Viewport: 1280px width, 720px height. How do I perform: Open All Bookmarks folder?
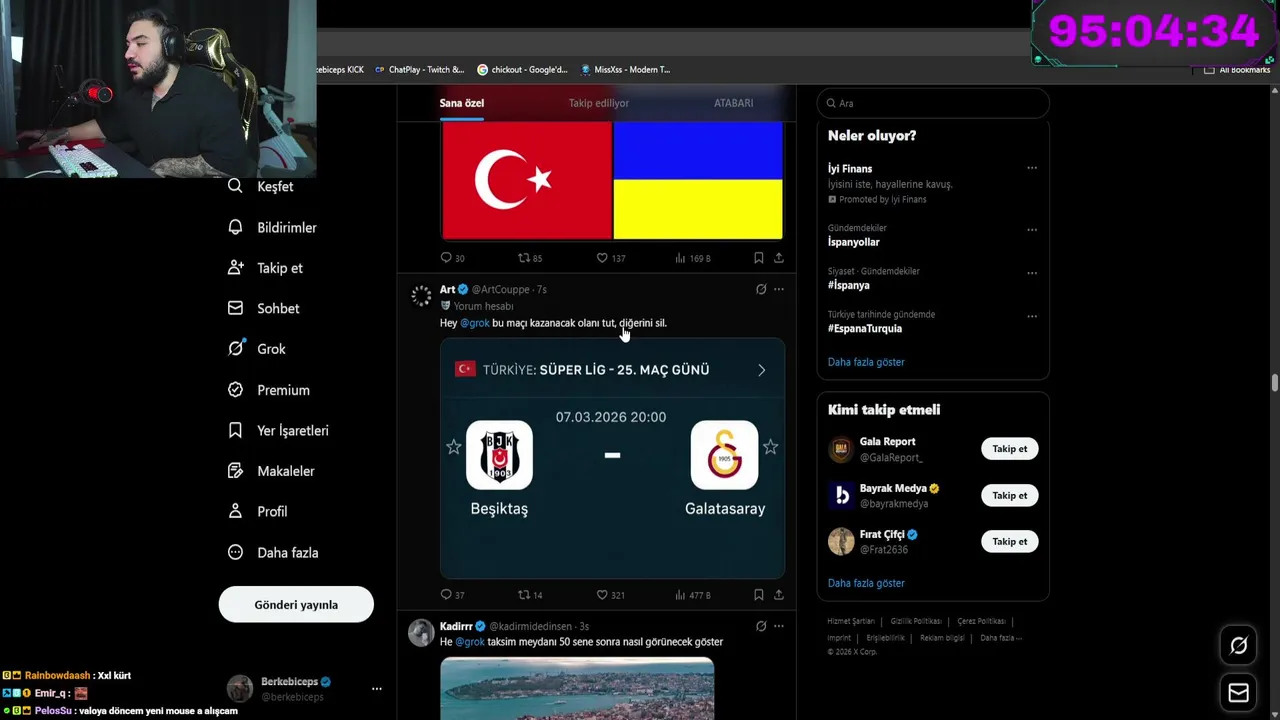coord(1237,70)
